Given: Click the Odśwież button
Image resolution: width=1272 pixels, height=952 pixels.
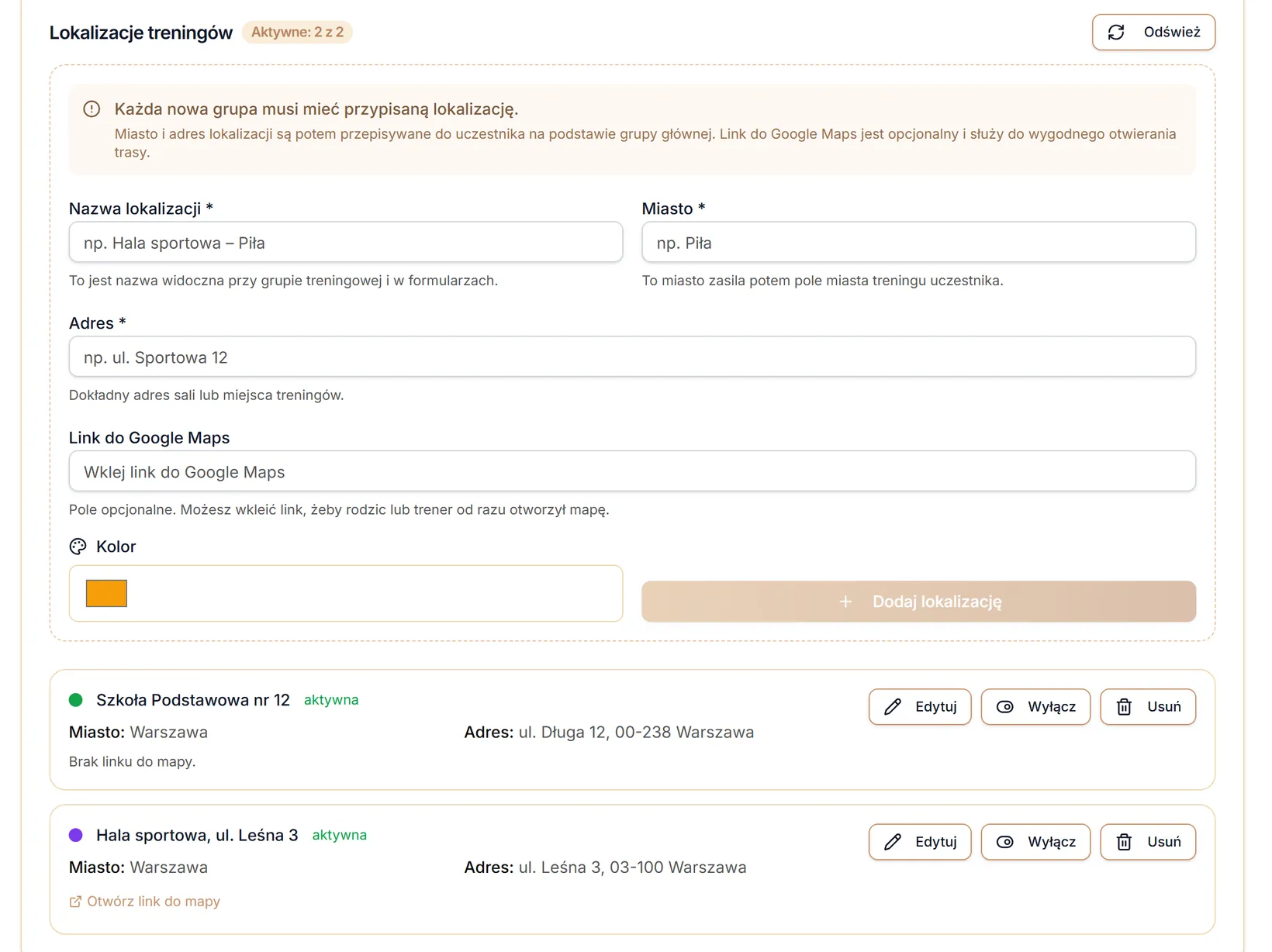Looking at the screenshot, I should [1153, 33].
